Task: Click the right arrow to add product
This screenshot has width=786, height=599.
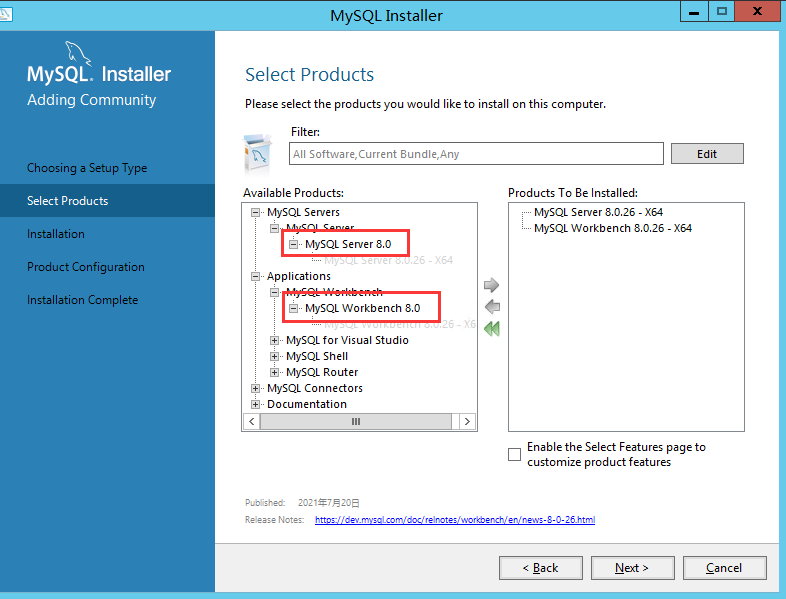Action: (491, 285)
